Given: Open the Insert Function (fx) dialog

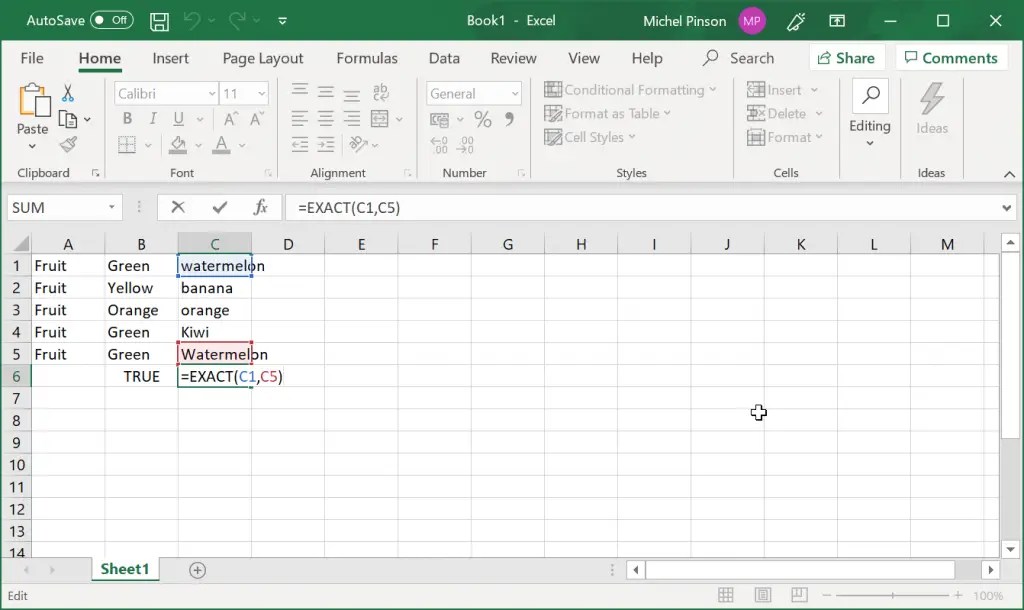Looking at the screenshot, I should pyautogui.click(x=260, y=207).
